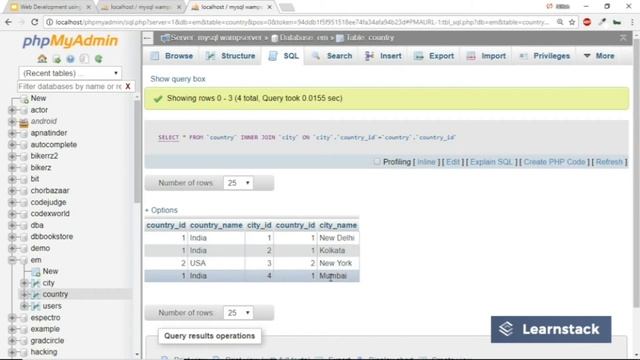Image resolution: width=640 pixels, height=360 pixels.
Task: Select the espectro database
Action: (45, 318)
